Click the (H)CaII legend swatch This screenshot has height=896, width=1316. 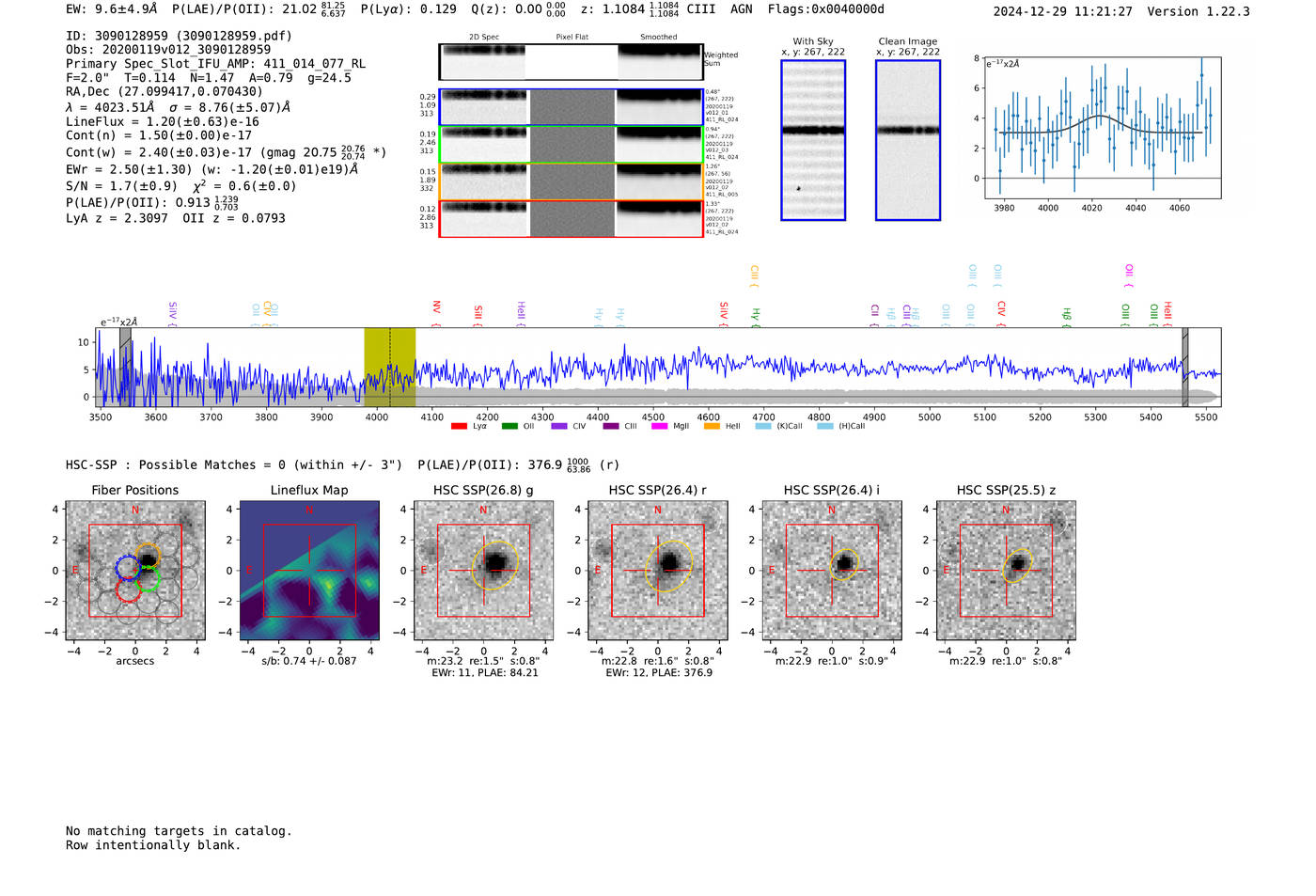coord(825,427)
